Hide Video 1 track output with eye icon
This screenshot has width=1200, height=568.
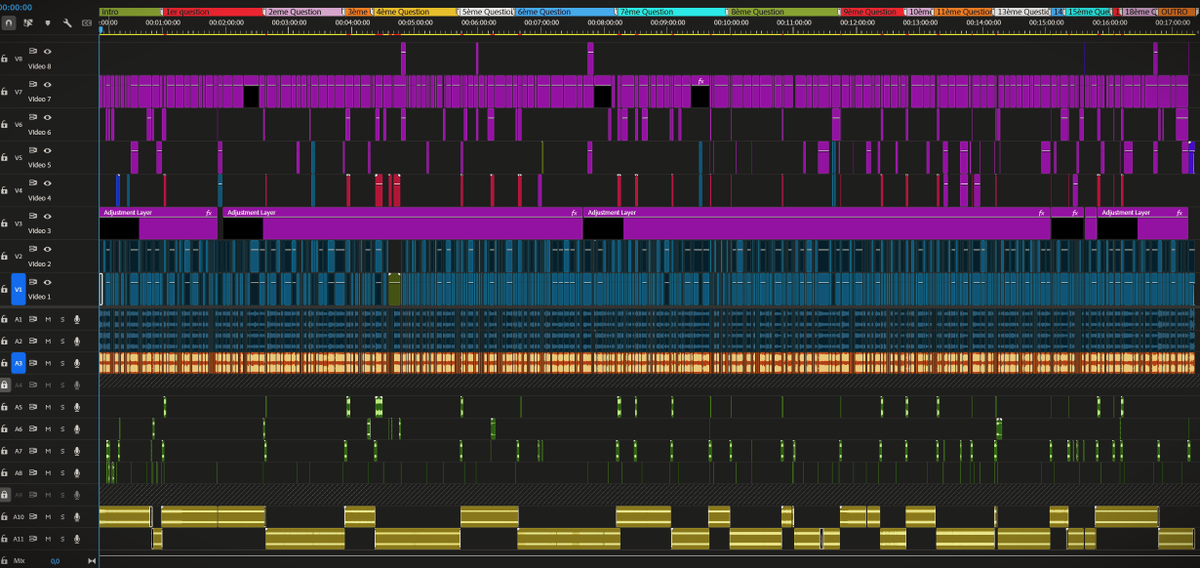(x=47, y=281)
